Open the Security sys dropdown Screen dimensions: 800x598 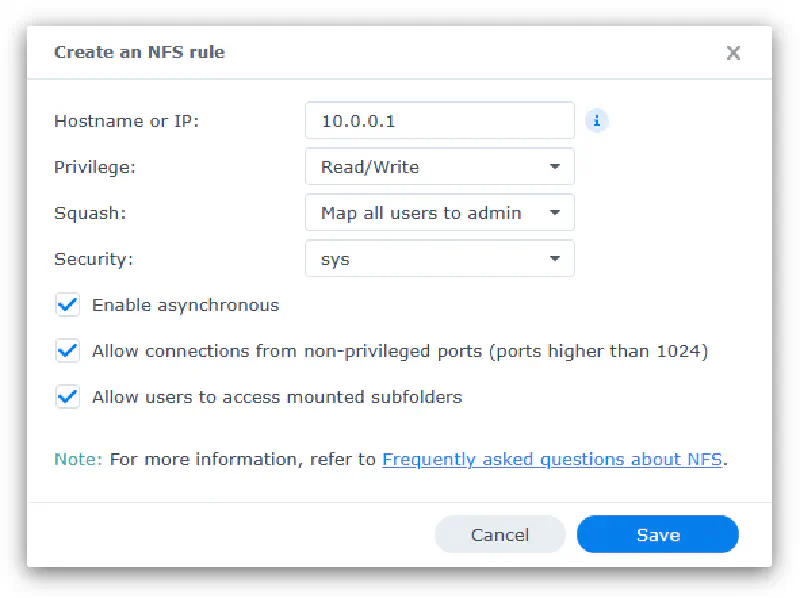430,259
